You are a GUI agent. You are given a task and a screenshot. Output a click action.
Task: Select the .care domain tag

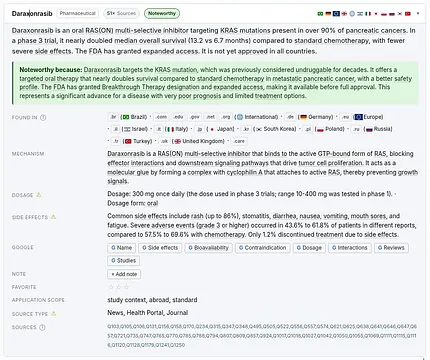pyautogui.click(x=239, y=141)
